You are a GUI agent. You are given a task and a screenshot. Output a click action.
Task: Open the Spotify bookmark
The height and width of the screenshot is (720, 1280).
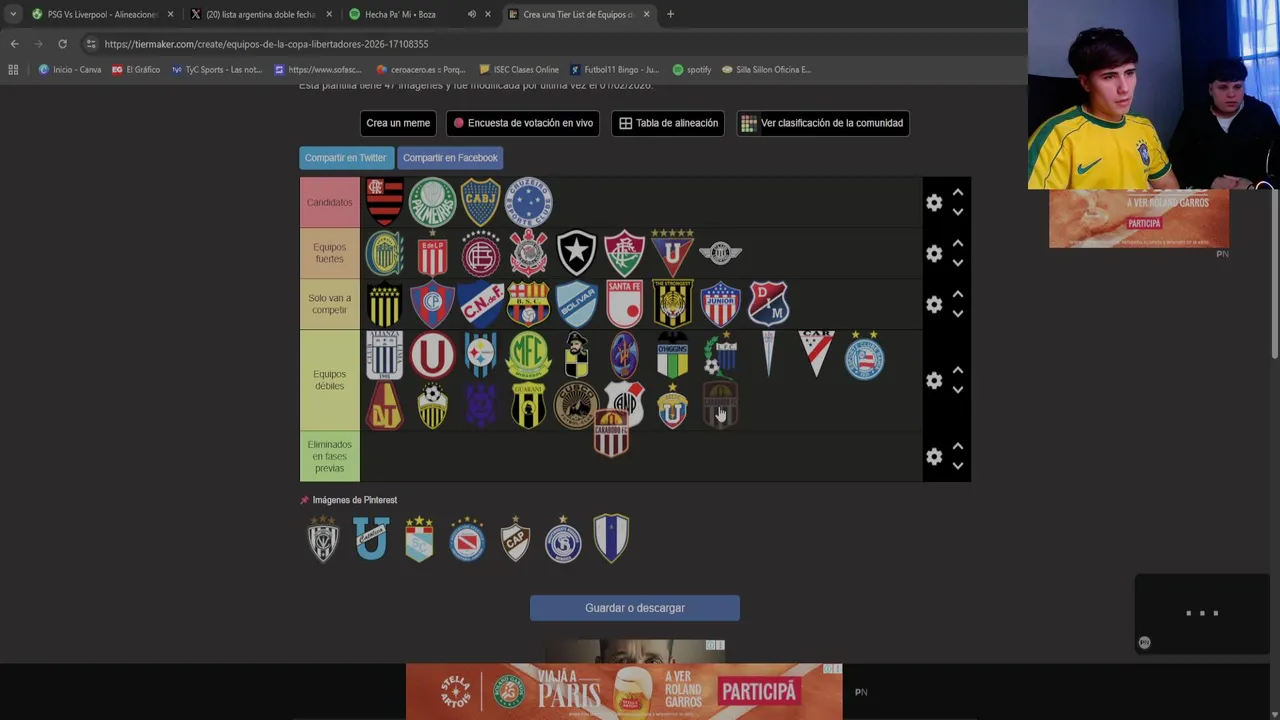pyautogui.click(x=692, y=70)
